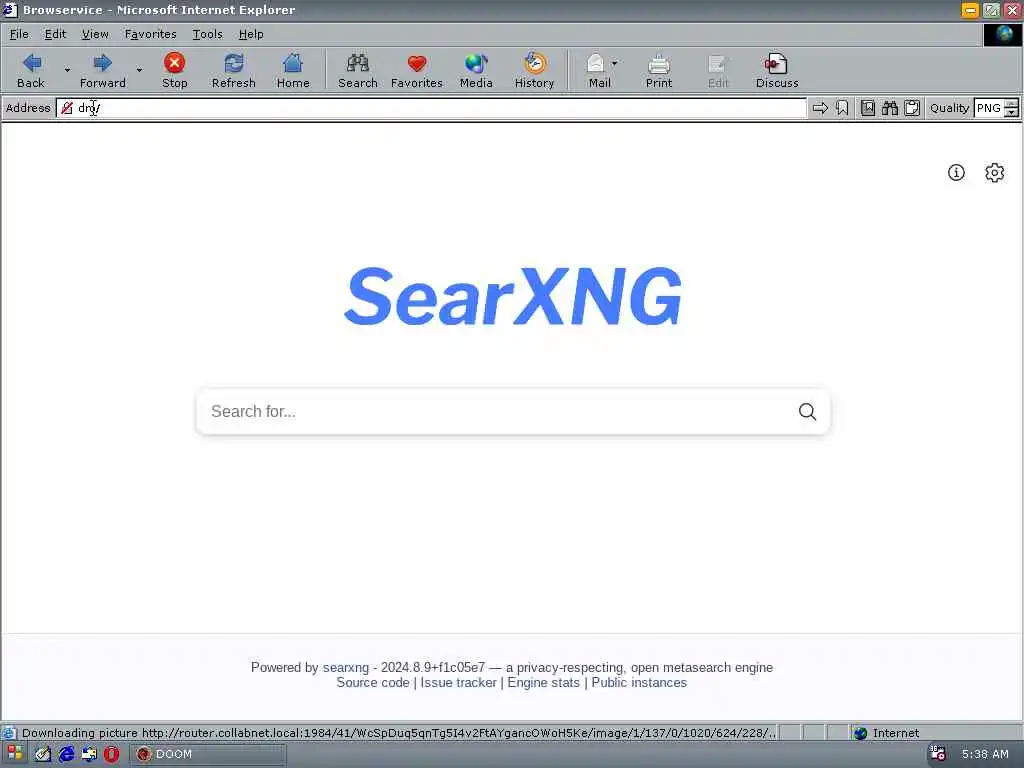
Task: Open the View menu
Action: point(95,34)
